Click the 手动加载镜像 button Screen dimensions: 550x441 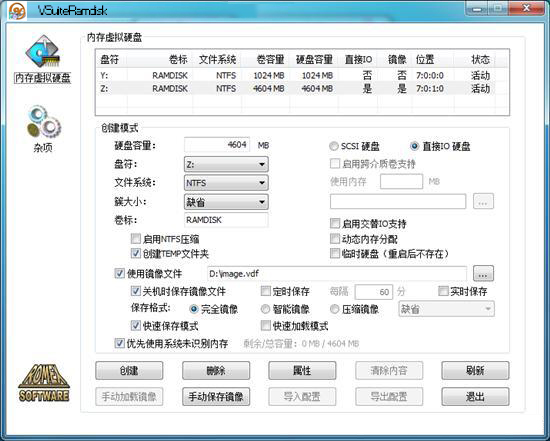tap(129, 397)
